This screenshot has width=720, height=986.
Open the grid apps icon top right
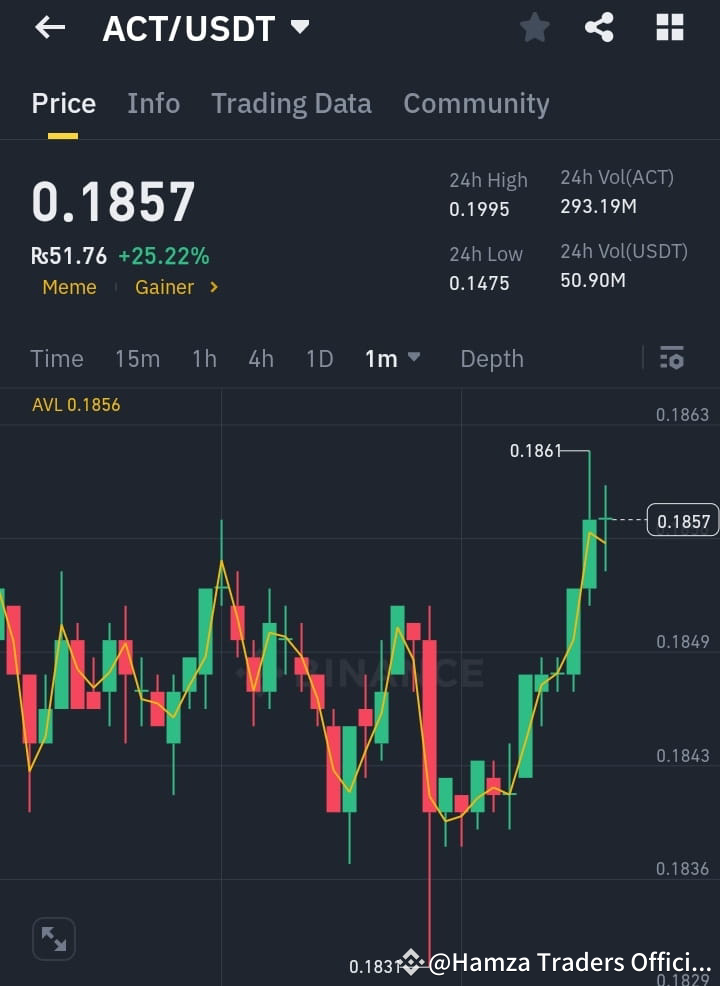[668, 27]
